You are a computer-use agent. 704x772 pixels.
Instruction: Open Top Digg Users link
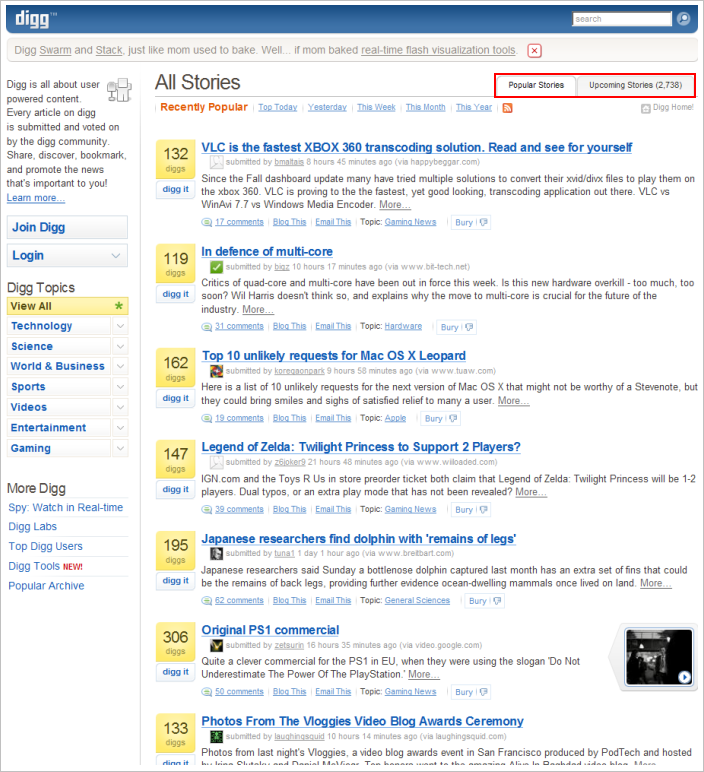[45, 547]
